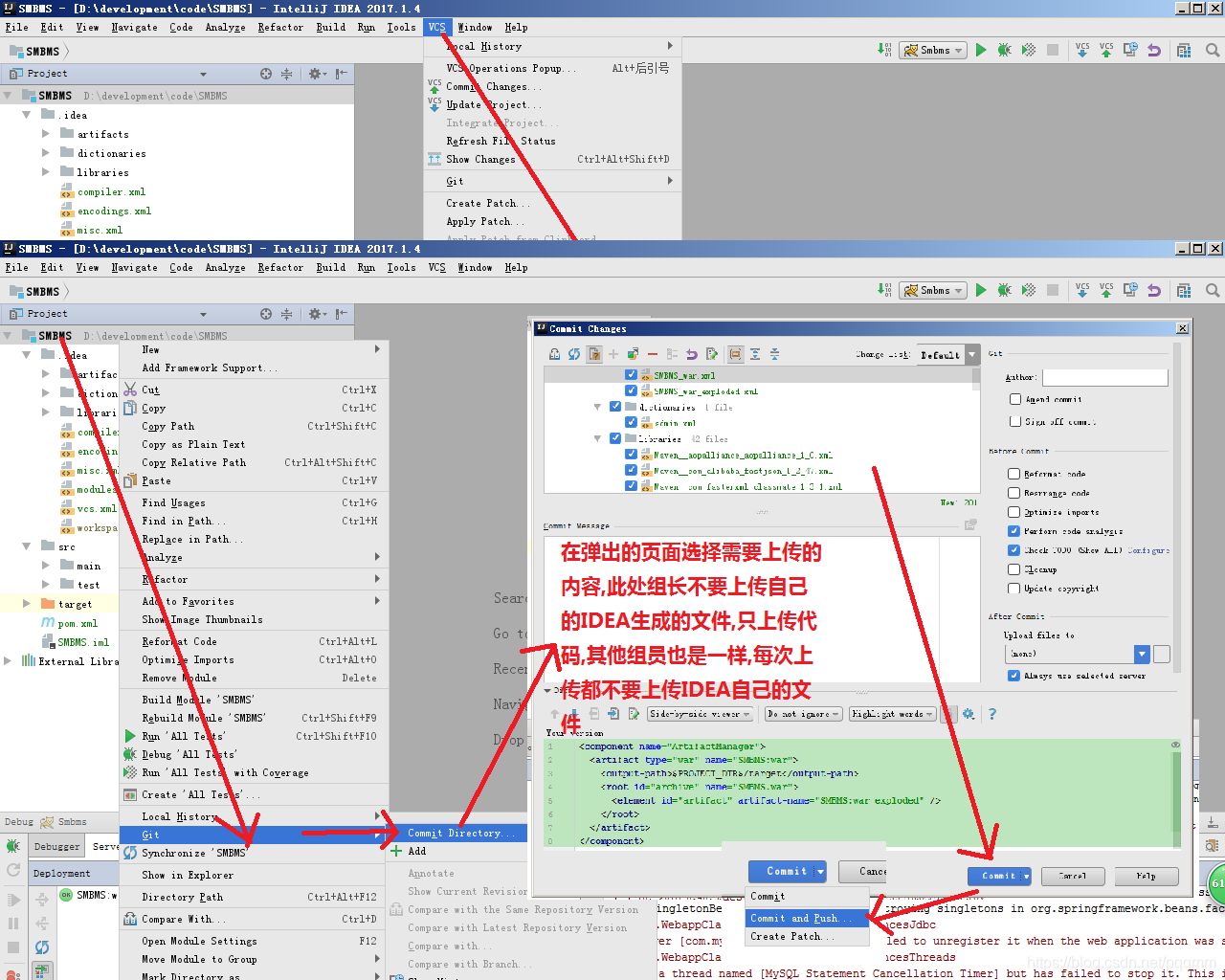Open commit message history icon
This screenshot has height=980, width=1225.
(970, 524)
